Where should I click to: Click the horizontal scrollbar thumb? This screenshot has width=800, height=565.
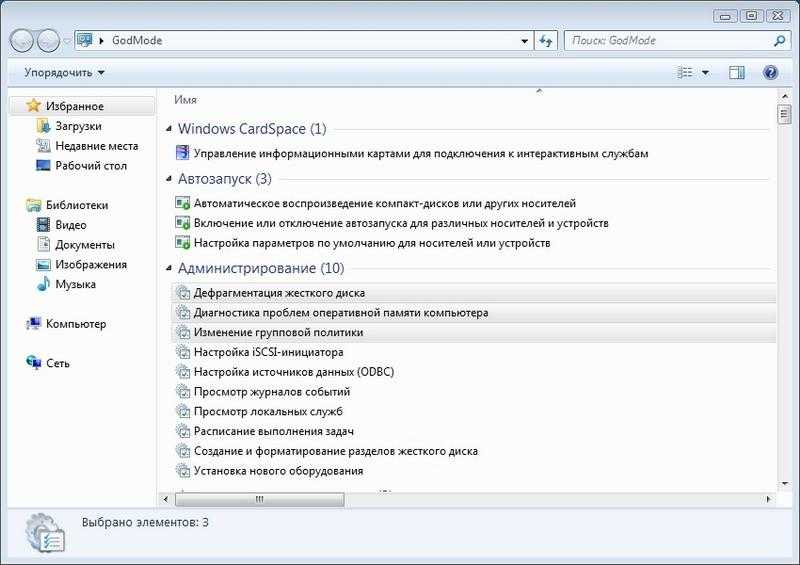pos(260,499)
